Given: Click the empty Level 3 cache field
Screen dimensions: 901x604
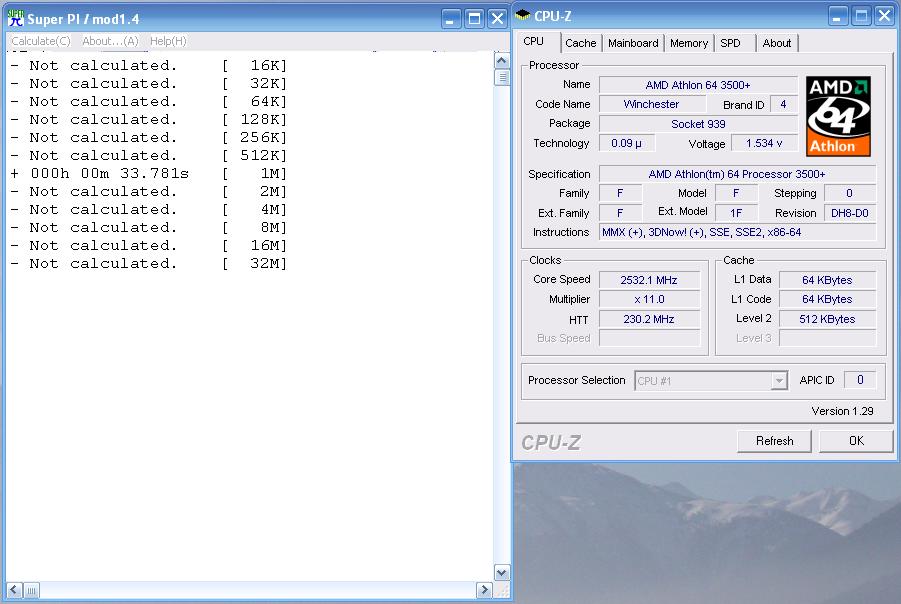Looking at the screenshot, I should point(827,338).
